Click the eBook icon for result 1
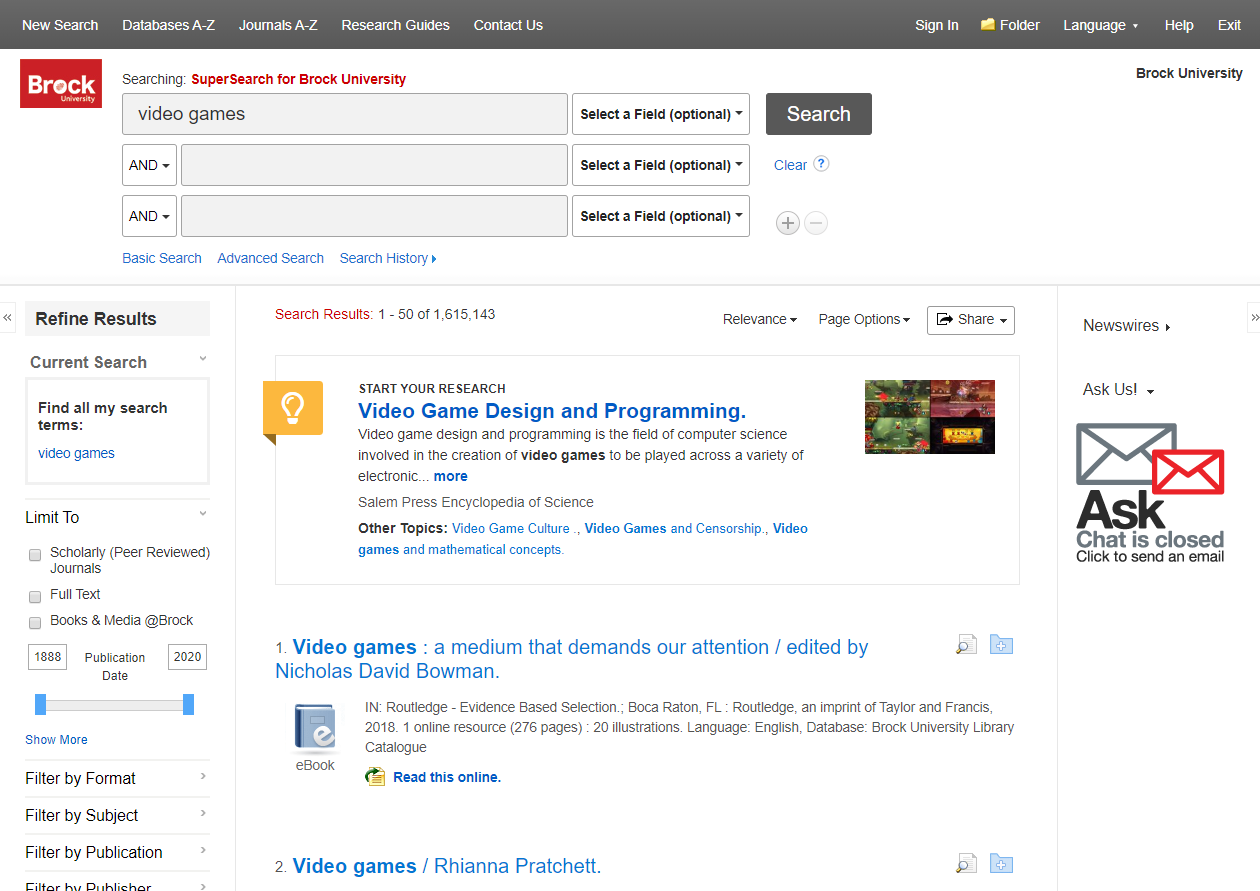 pyautogui.click(x=315, y=728)
